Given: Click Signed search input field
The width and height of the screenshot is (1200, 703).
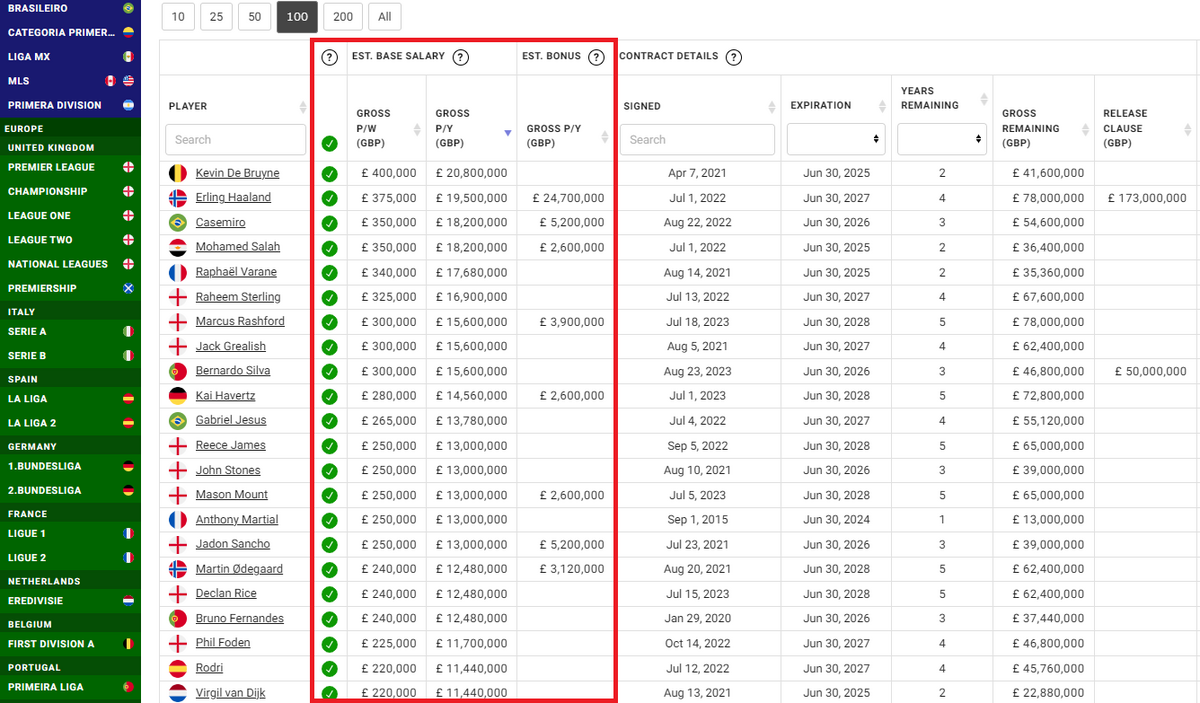Looking at the screenshot, I should [697, 139].
